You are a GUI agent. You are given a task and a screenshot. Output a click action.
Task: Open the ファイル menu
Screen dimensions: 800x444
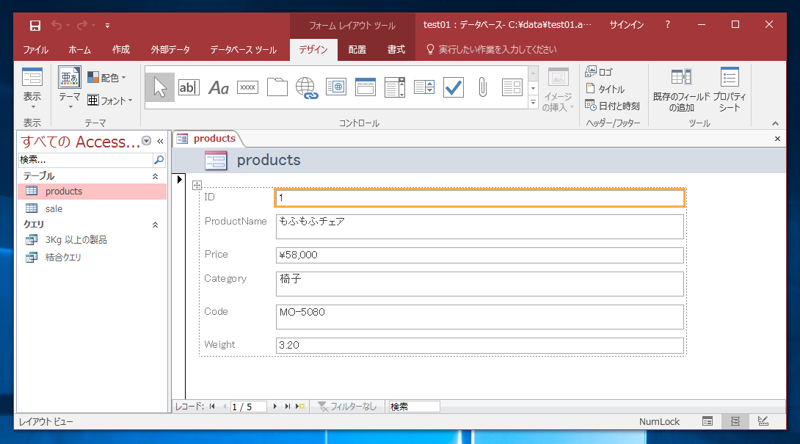[x=35, y=50]
